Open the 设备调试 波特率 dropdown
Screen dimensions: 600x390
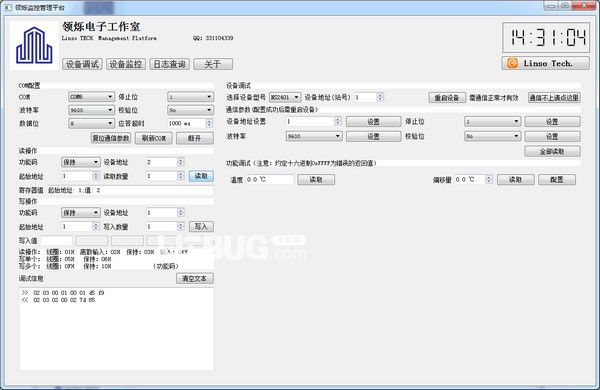[x=314, y=136]
